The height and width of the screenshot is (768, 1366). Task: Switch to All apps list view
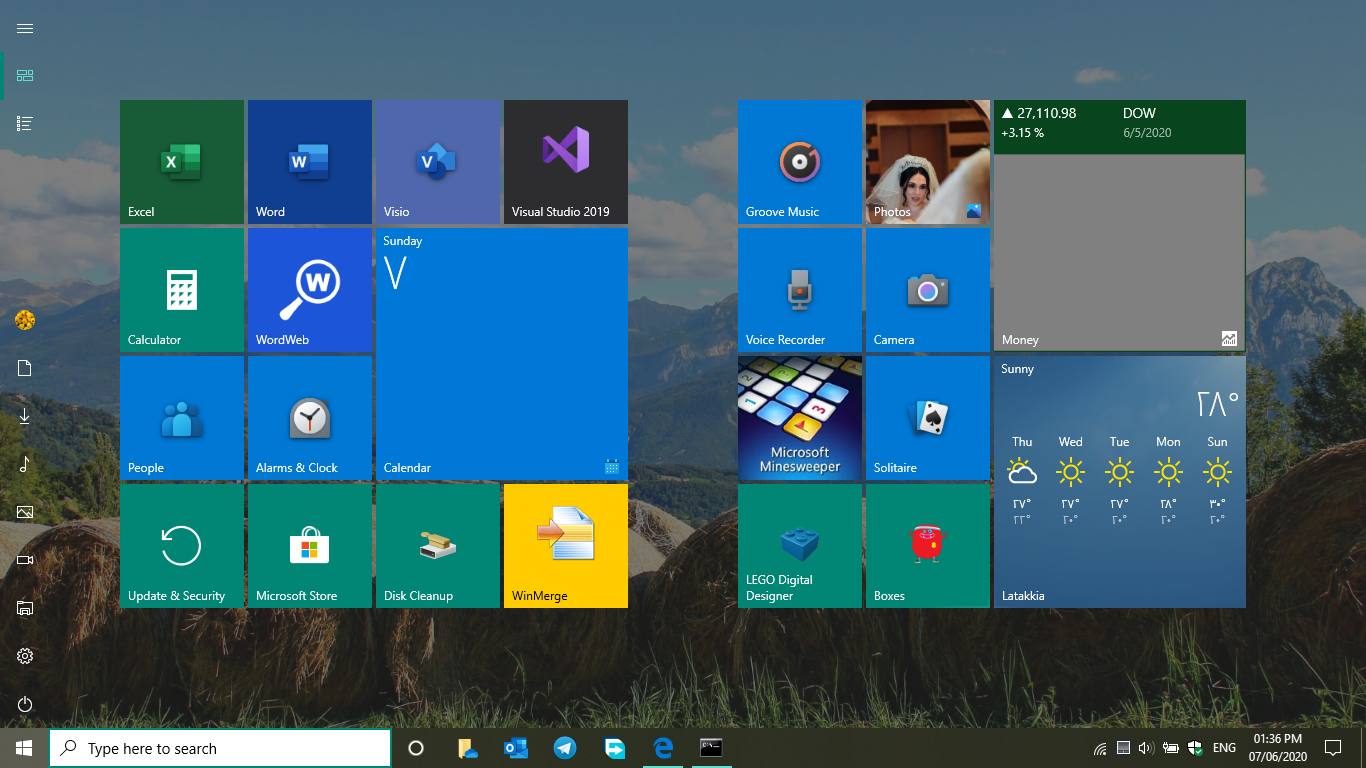click(25, 124)
